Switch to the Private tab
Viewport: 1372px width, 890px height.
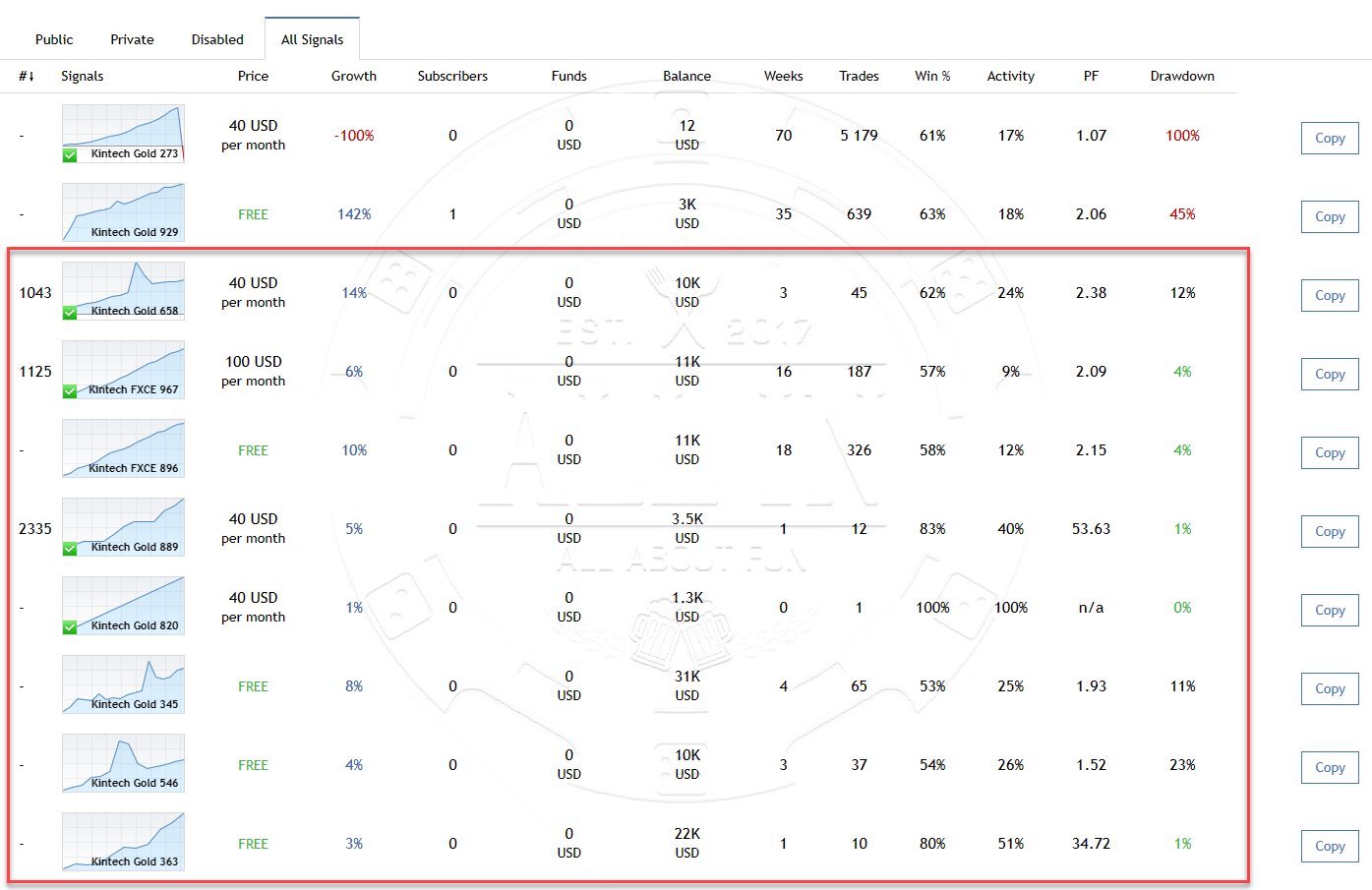click(x=132, y=39)
